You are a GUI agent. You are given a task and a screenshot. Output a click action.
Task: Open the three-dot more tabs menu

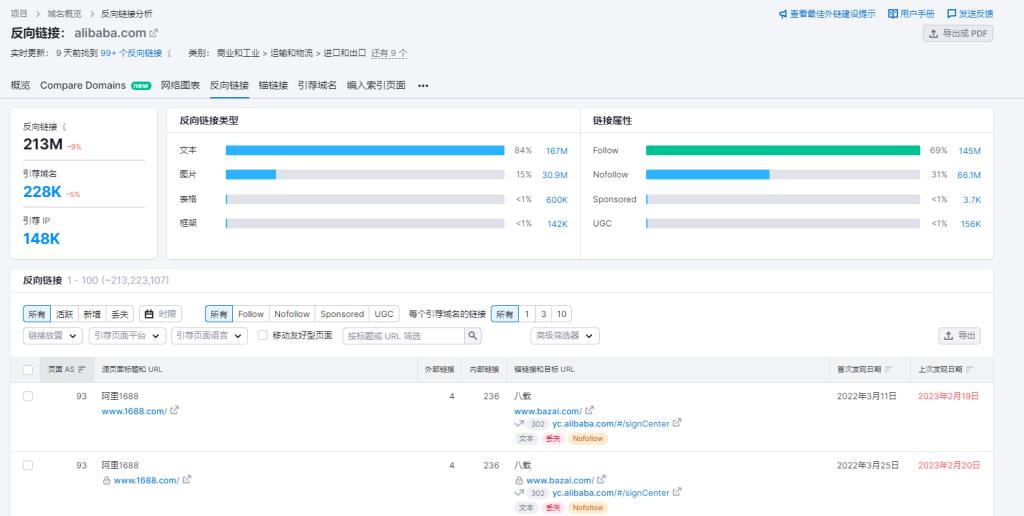click(423, 86)
